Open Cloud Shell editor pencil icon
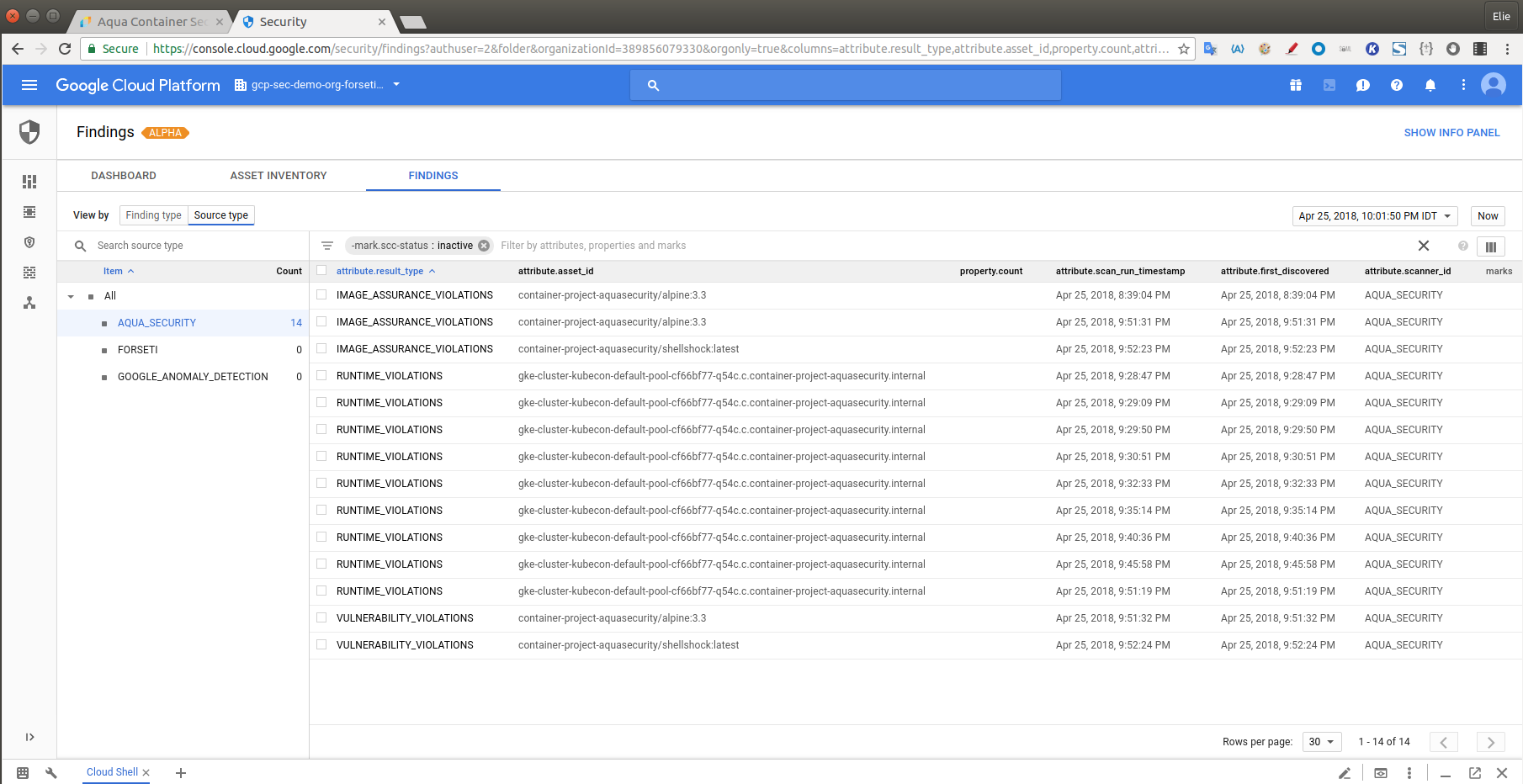Image resolution: width=1523 pixels, height=784 pixels. point(1345,773)
